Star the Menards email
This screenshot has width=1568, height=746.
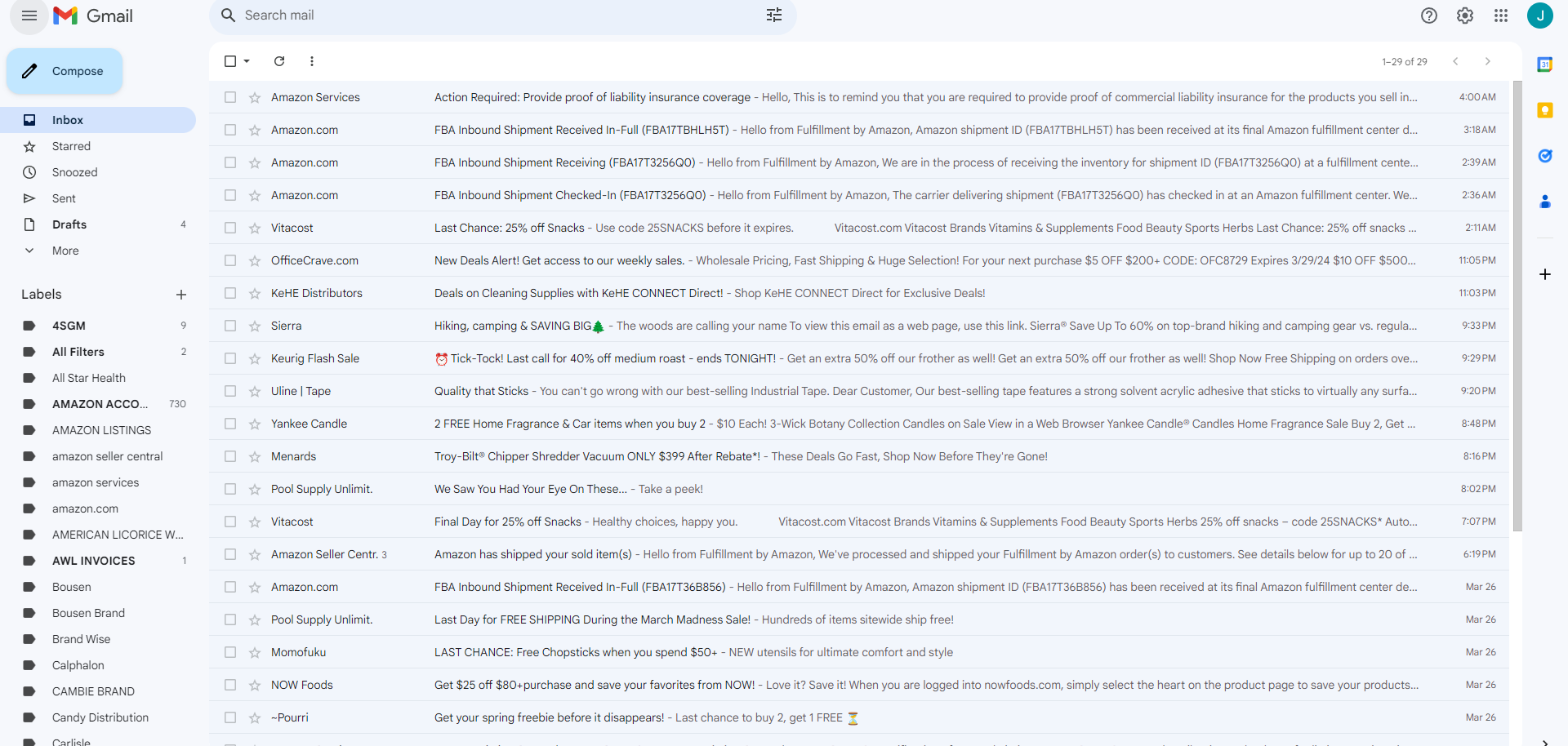coord(255,456)
